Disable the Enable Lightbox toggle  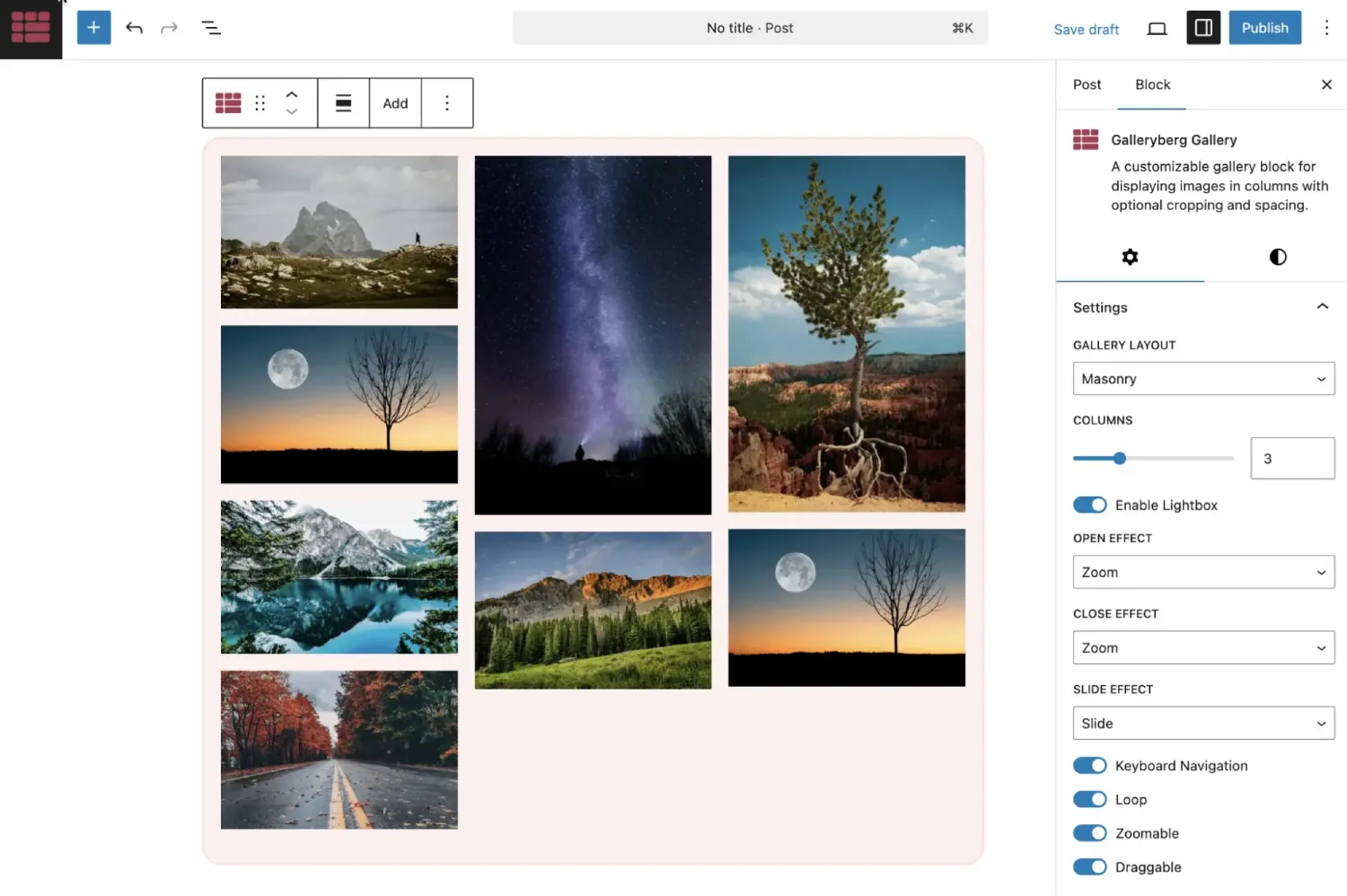tap(1089, 505)
